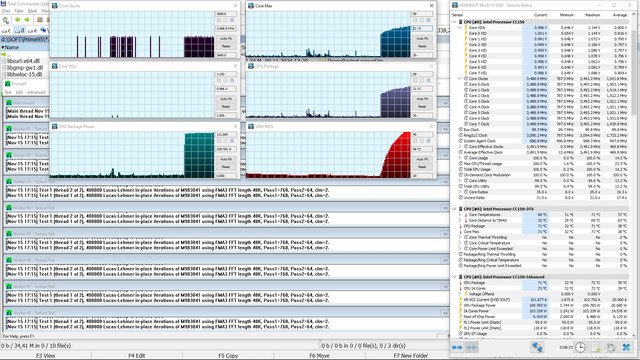Collapse the CPU CC150 Enhanced sensor group
This screenshot has width=640, height=360.
pyautogui.click(x=454, y=277)
